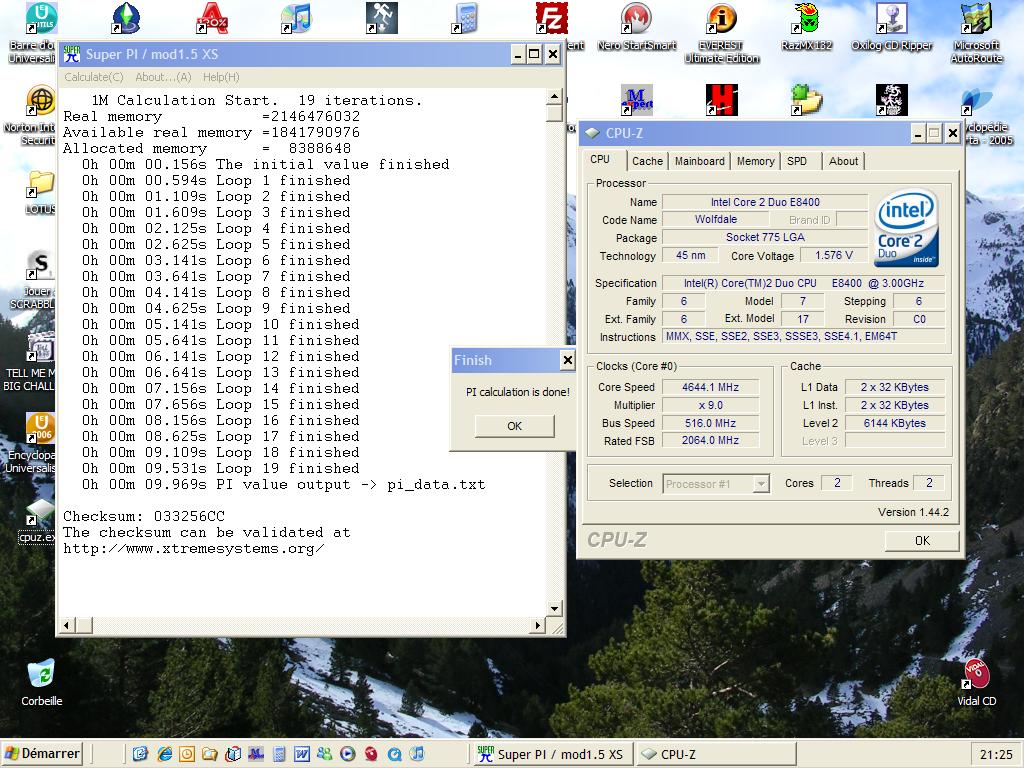Open calculator icon in quick launch
This screenshot has width=1024, height=768.
click(x=279, y=754)
